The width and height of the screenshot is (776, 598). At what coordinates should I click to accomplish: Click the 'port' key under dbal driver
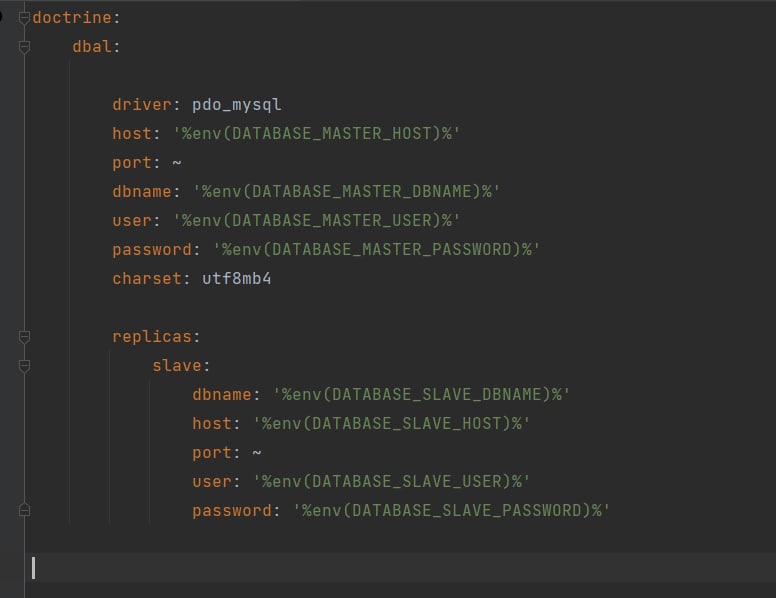[x=132, y=163]
